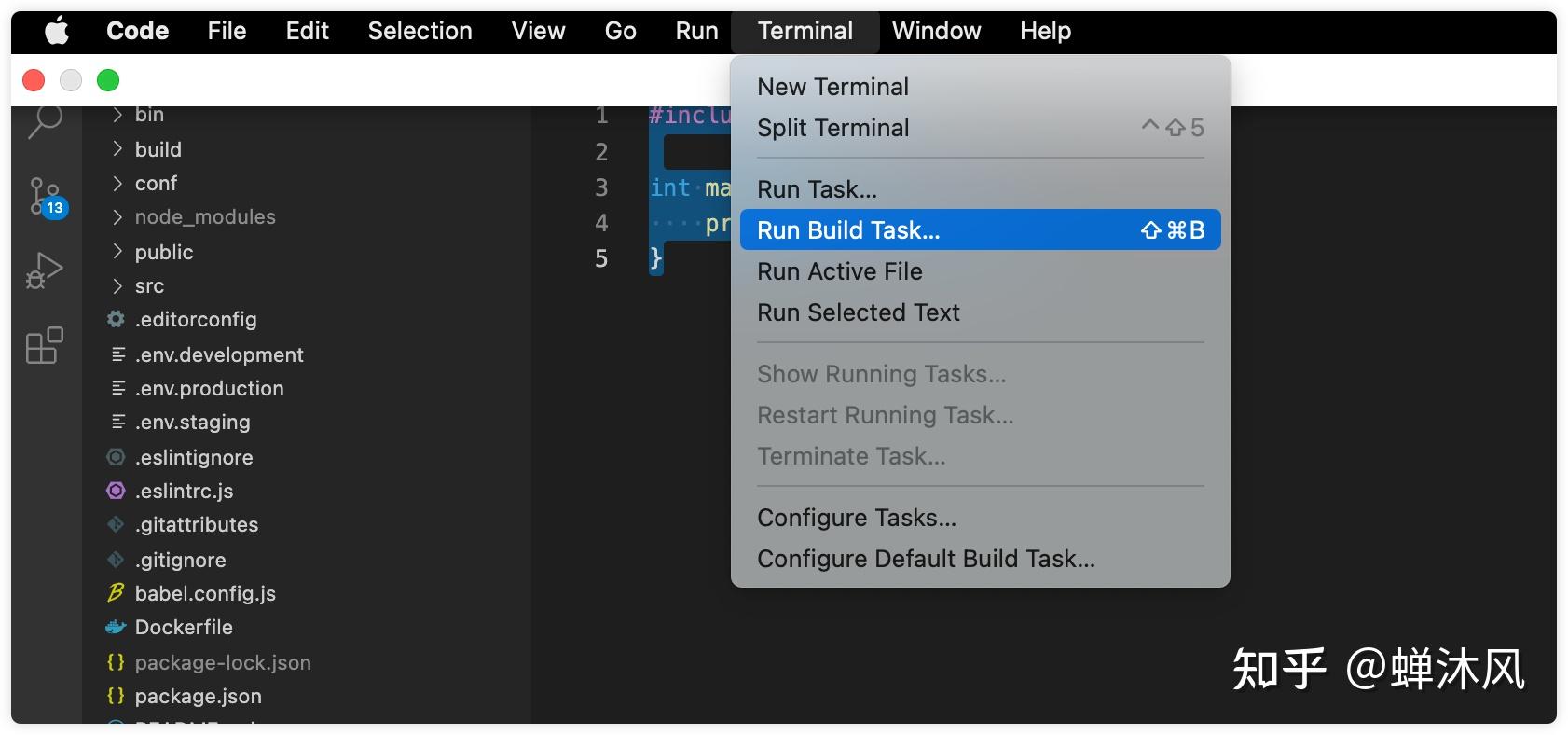
Task: Open Source Control view with 13 badge
Action: pos(45,196)
